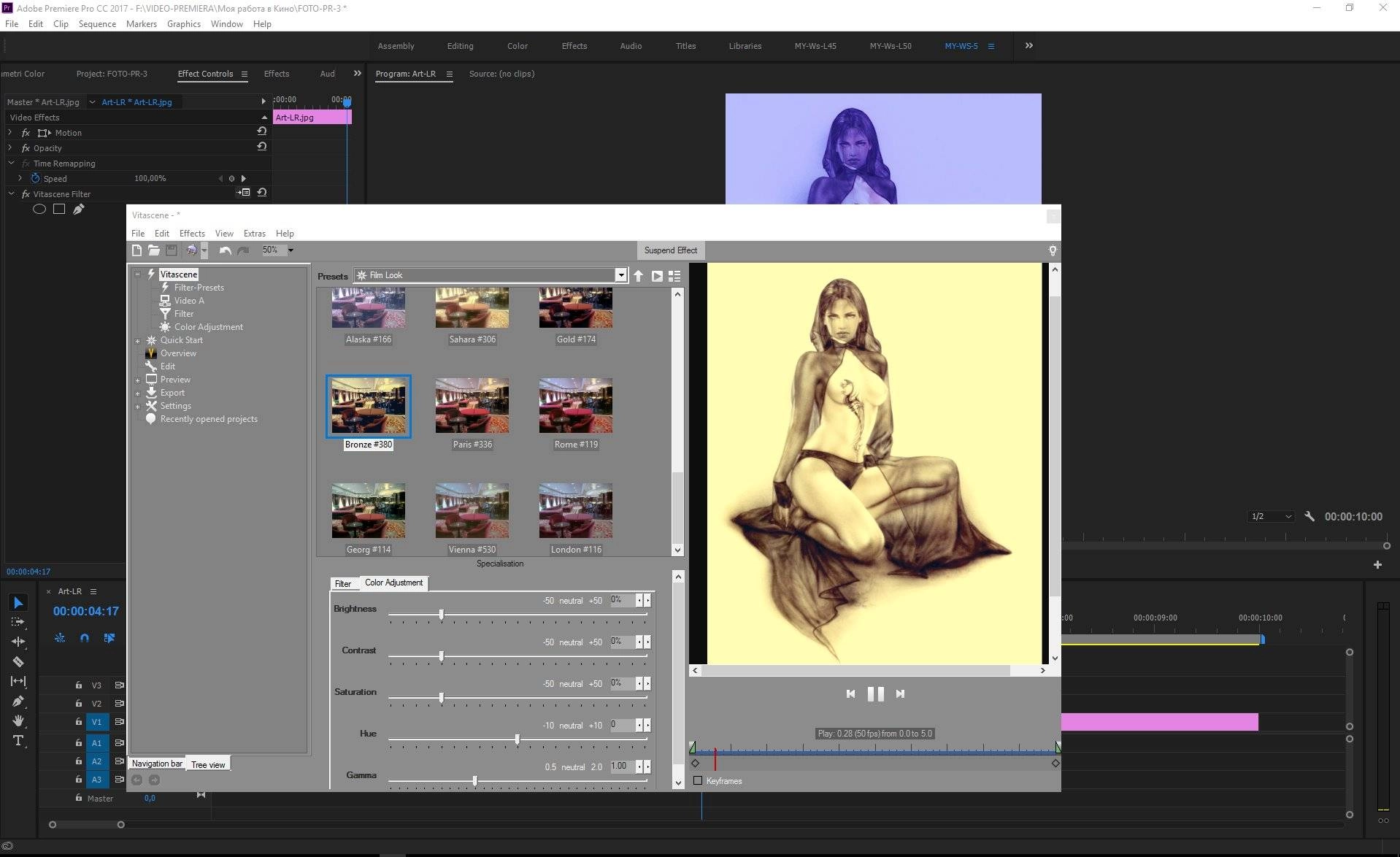
Task: Click the preset list view icon
Action: [x=674, y=276]
